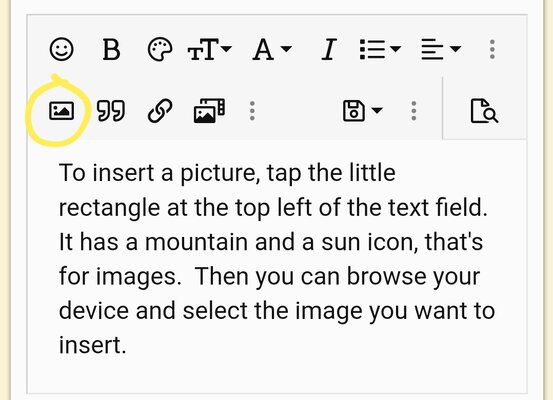Click the circled insert image icon
Image resolution: width=553 pixels, height=400 pixels.
61,111
